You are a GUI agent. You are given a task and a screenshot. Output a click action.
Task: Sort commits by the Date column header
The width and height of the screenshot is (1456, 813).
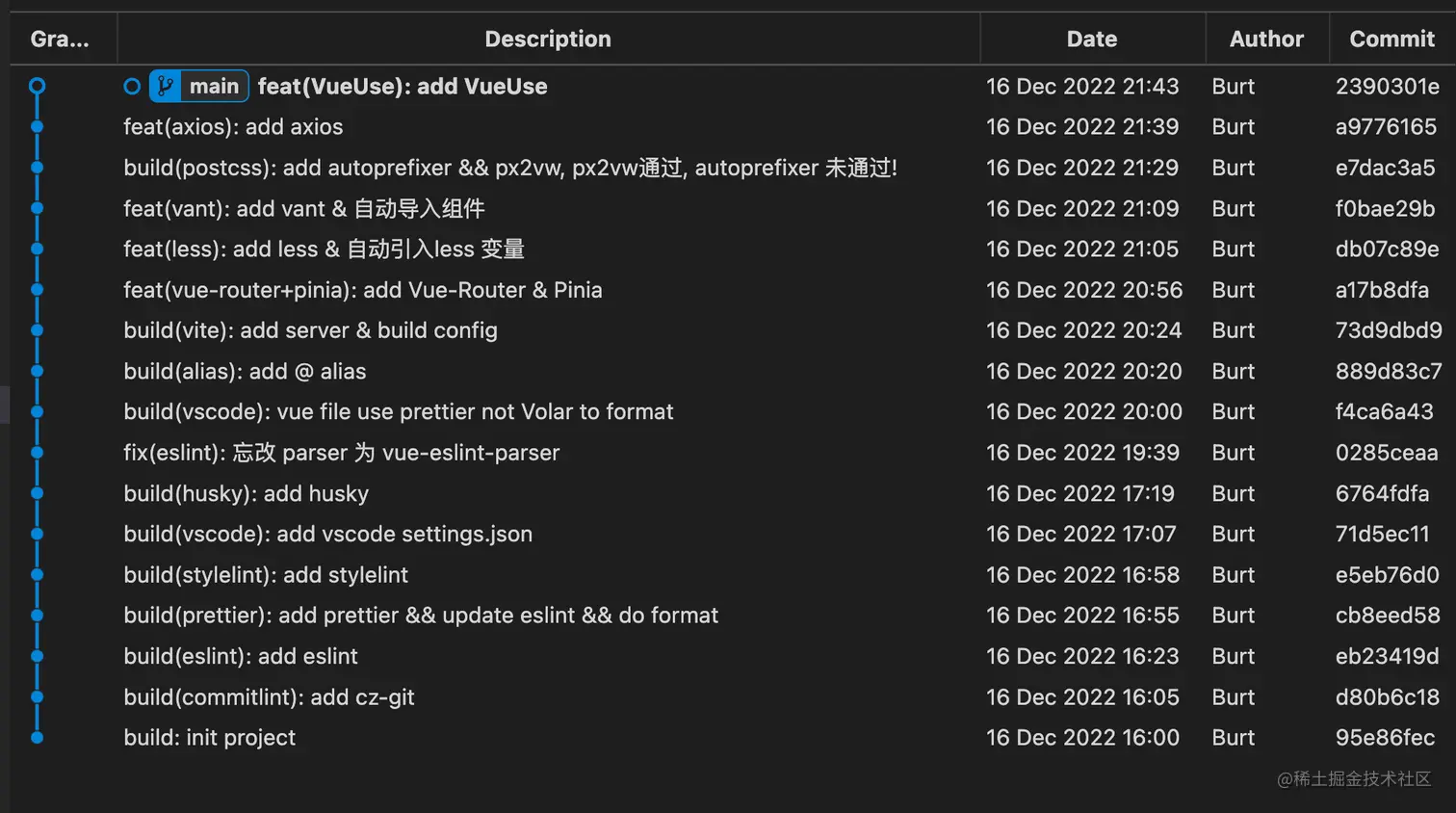point(1092,39)
